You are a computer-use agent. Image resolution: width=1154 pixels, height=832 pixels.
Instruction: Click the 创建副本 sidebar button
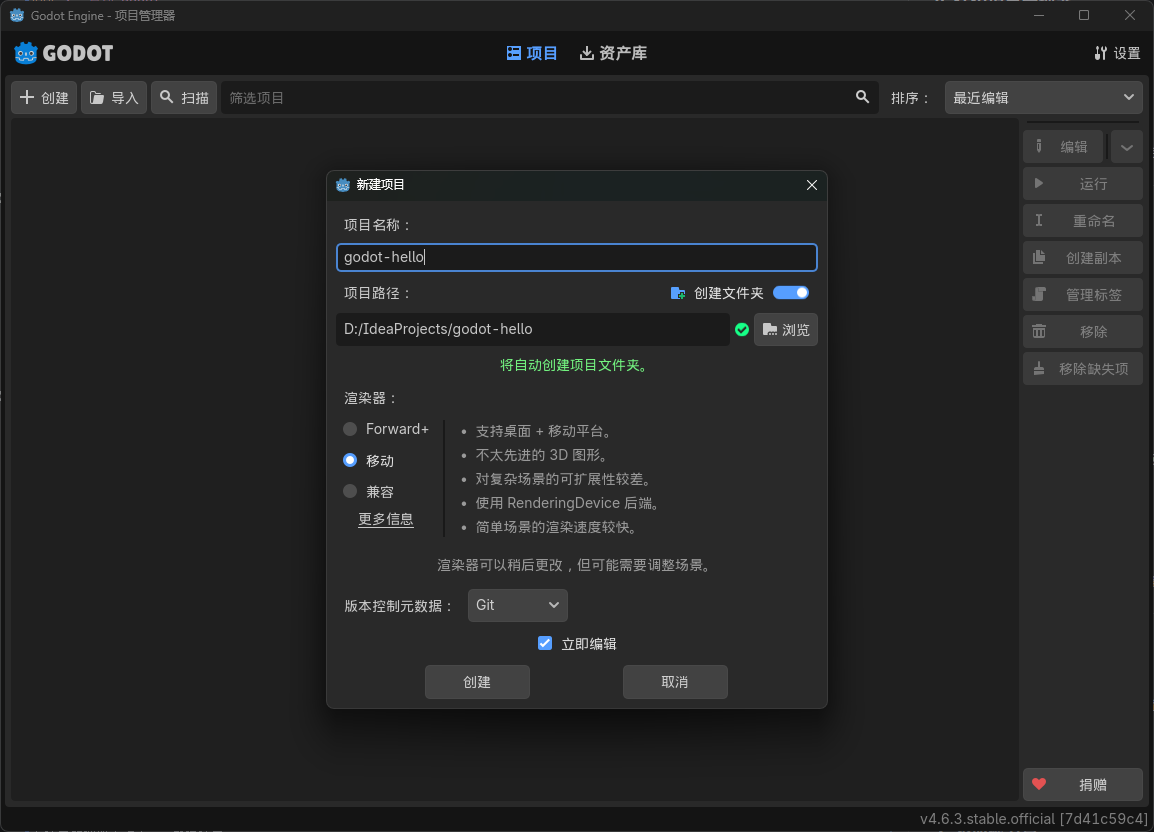click(1083, 257)
